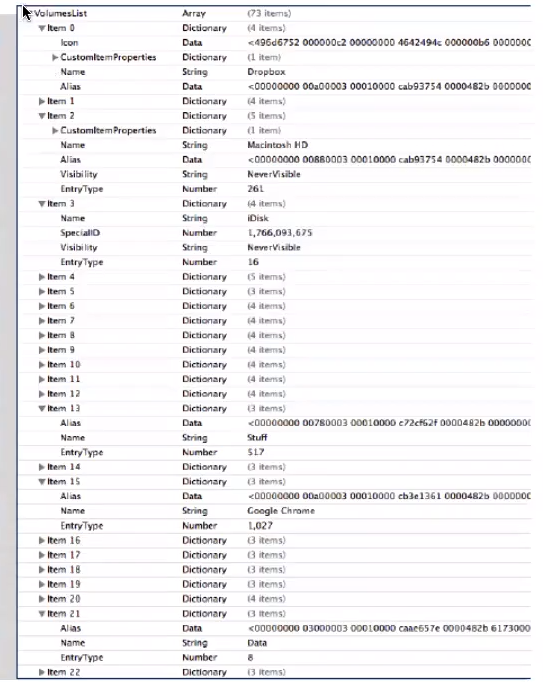
Task: Expand Item 4 disclosure triangle
Action: pyautogui.click(x=42, y=277)
